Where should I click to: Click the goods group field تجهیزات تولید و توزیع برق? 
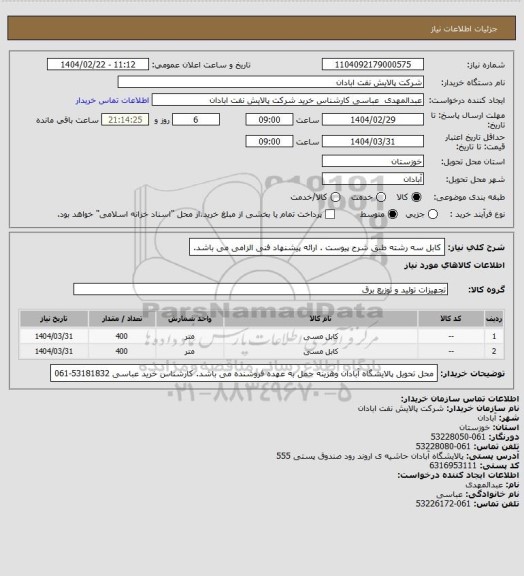click(260, 289)
